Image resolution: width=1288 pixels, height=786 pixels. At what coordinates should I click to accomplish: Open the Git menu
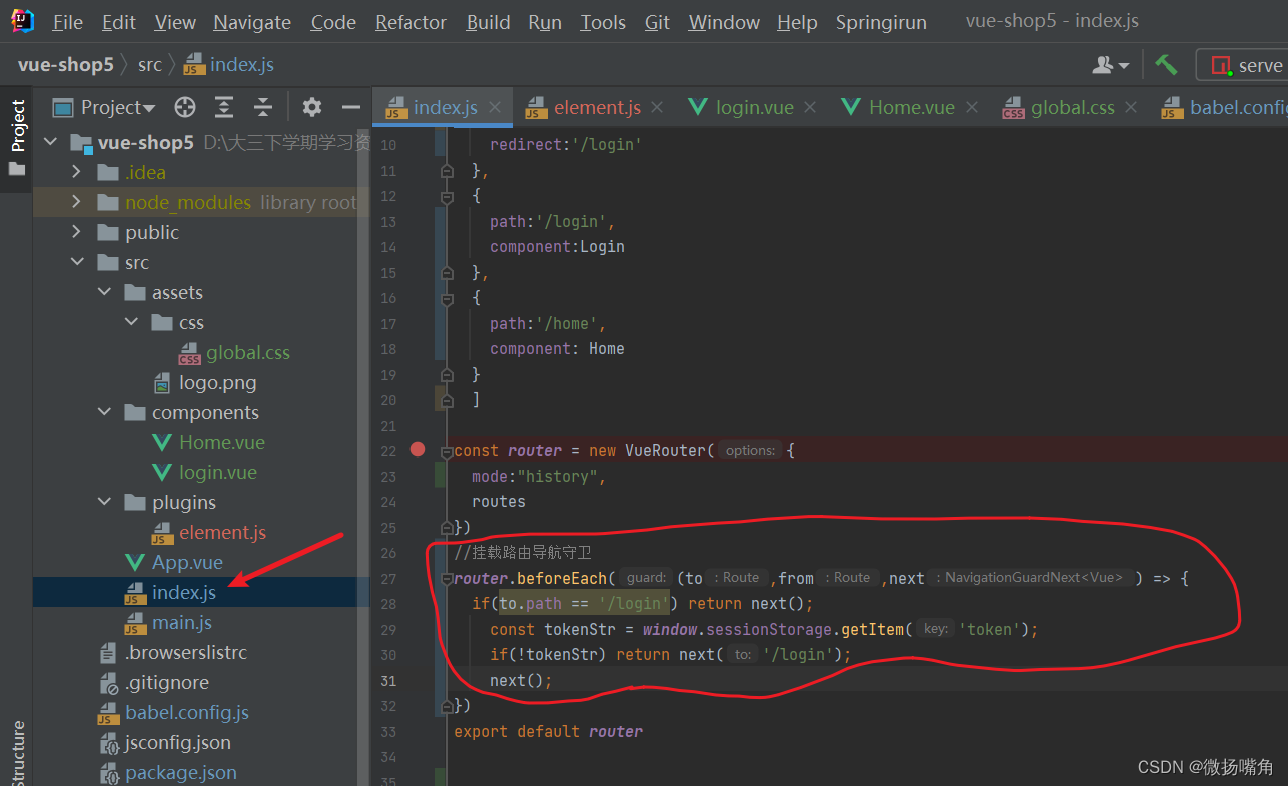[x=658, y=22]
